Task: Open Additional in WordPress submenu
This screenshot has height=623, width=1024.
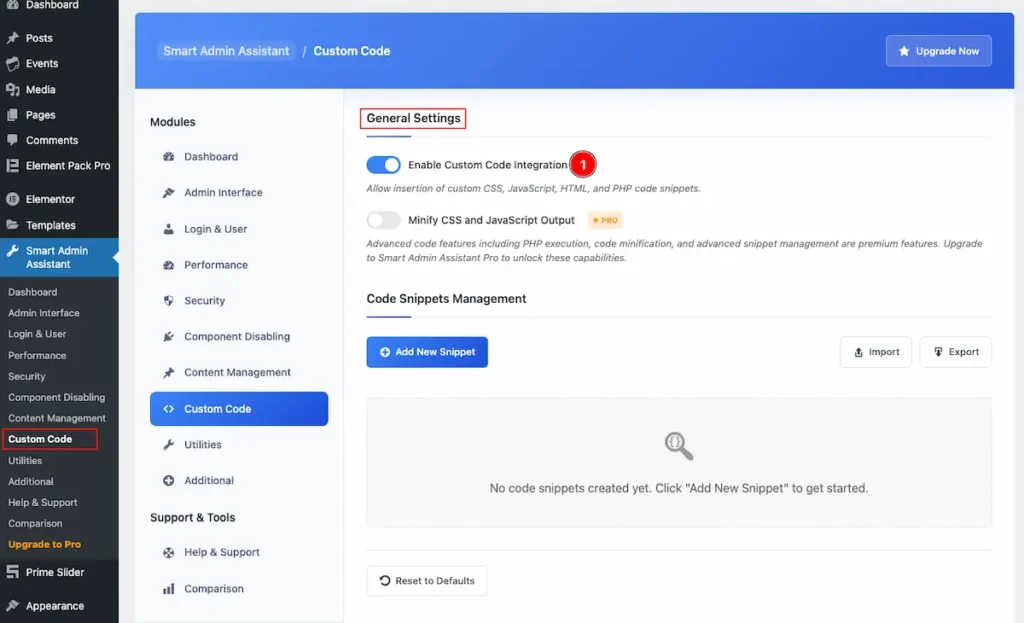Action: tap(31, 481)
